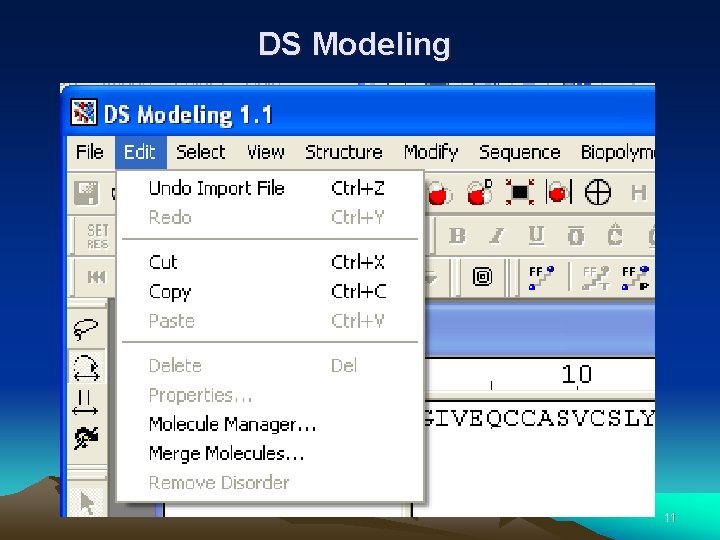Toggle the overlined O formatting button
720x540 pixels.
tap(576, 236)
